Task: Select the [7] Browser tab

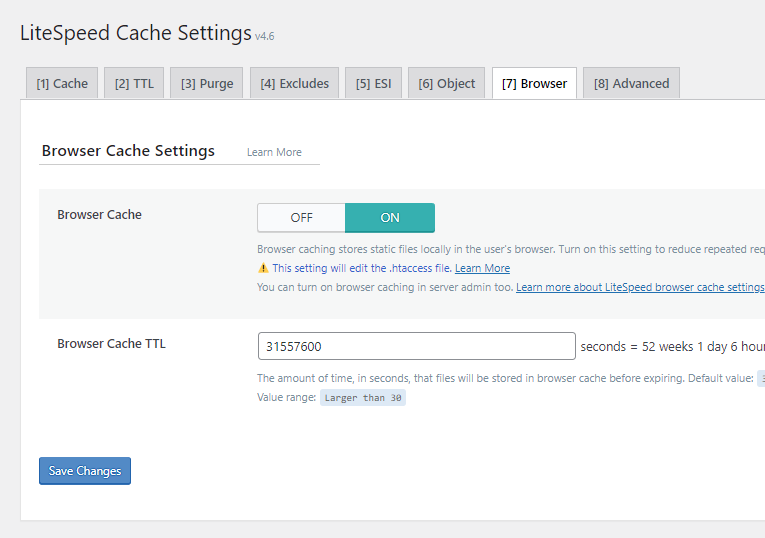Action: [534, 83]
